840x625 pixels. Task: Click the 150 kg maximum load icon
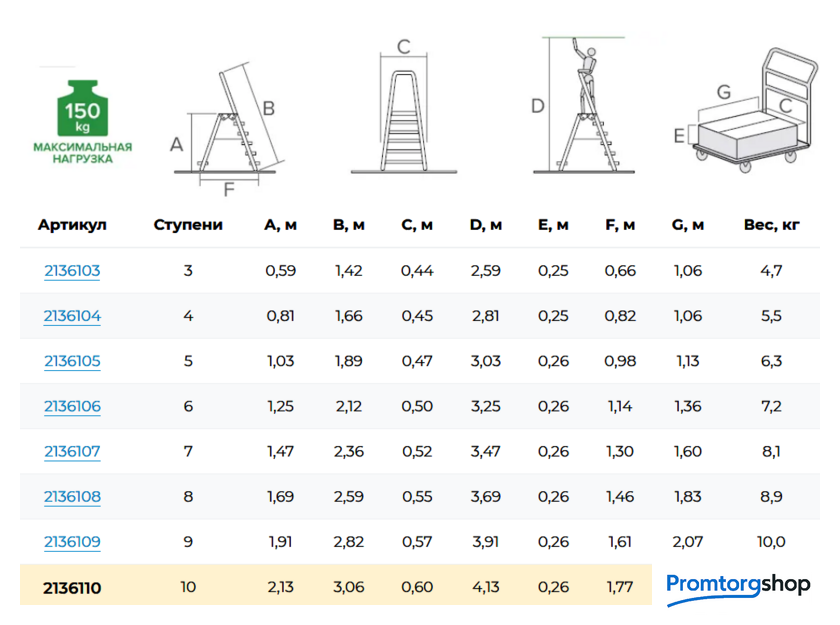pos(82,118)
